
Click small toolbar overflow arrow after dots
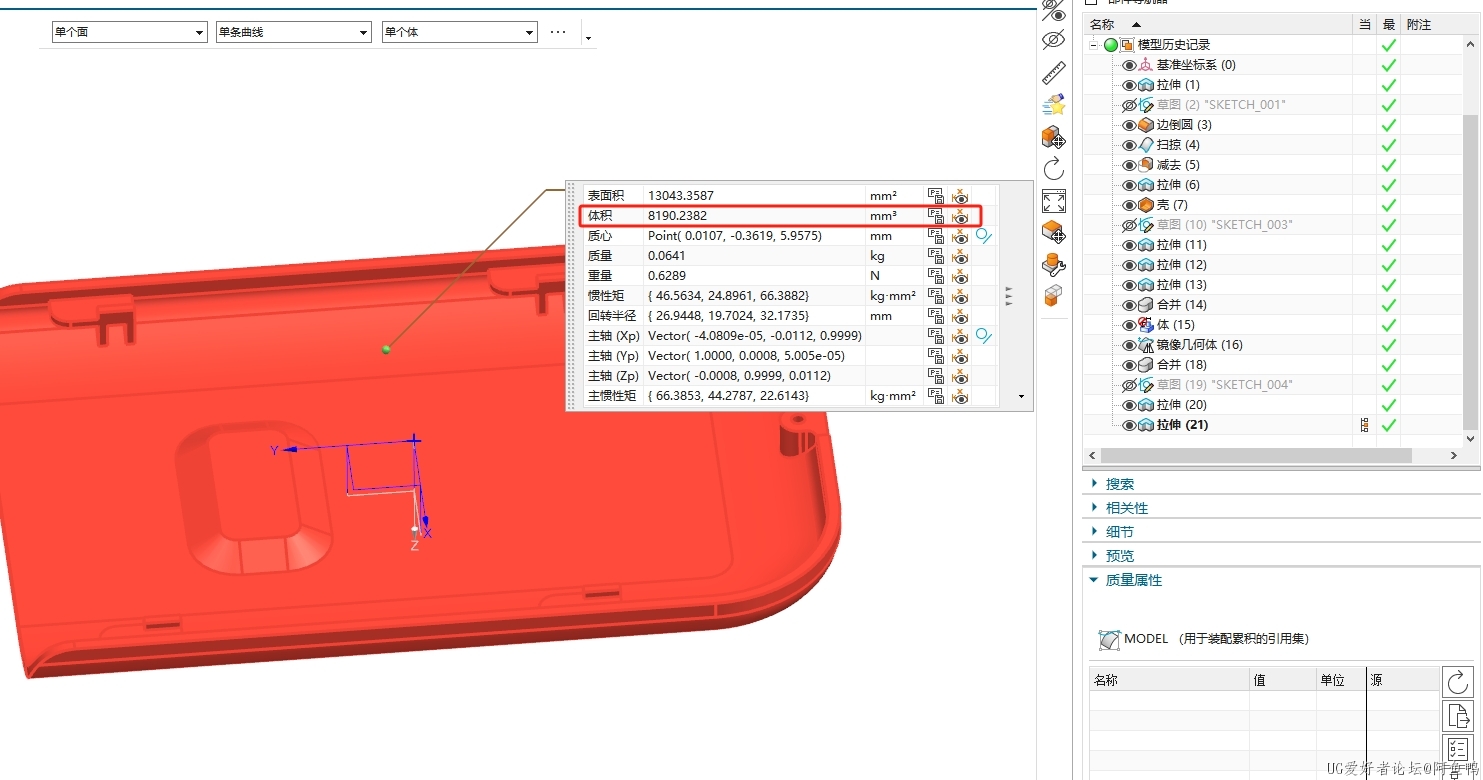pos(588,38)
